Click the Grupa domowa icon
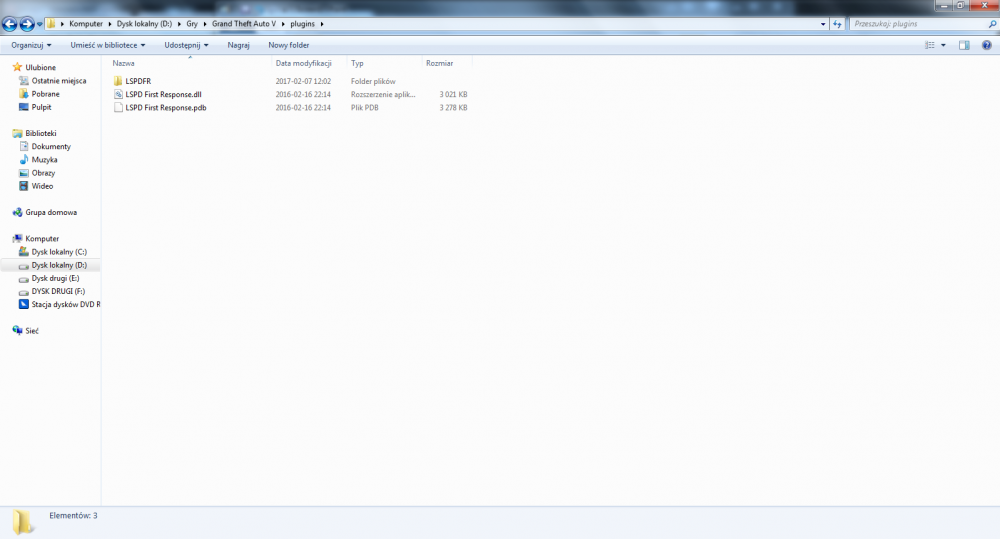Viewport: 1000px width, 539px height. click(17, 212)
